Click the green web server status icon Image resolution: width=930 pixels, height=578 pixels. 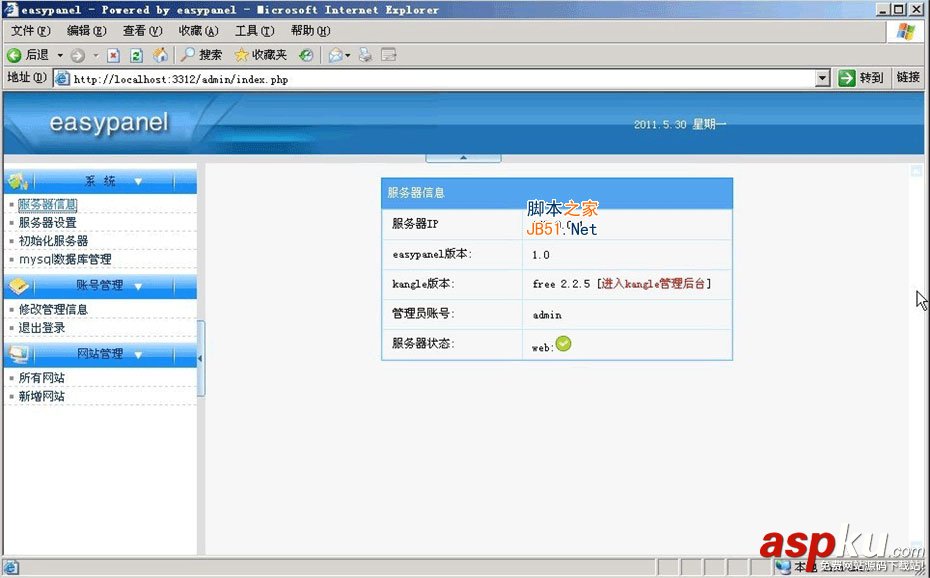tap(562, 343)
